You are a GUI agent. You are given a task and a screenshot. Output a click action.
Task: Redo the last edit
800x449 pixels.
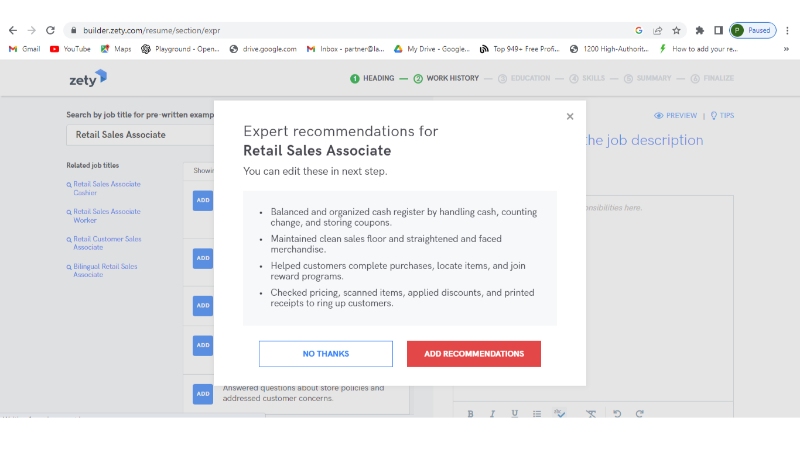639,414
